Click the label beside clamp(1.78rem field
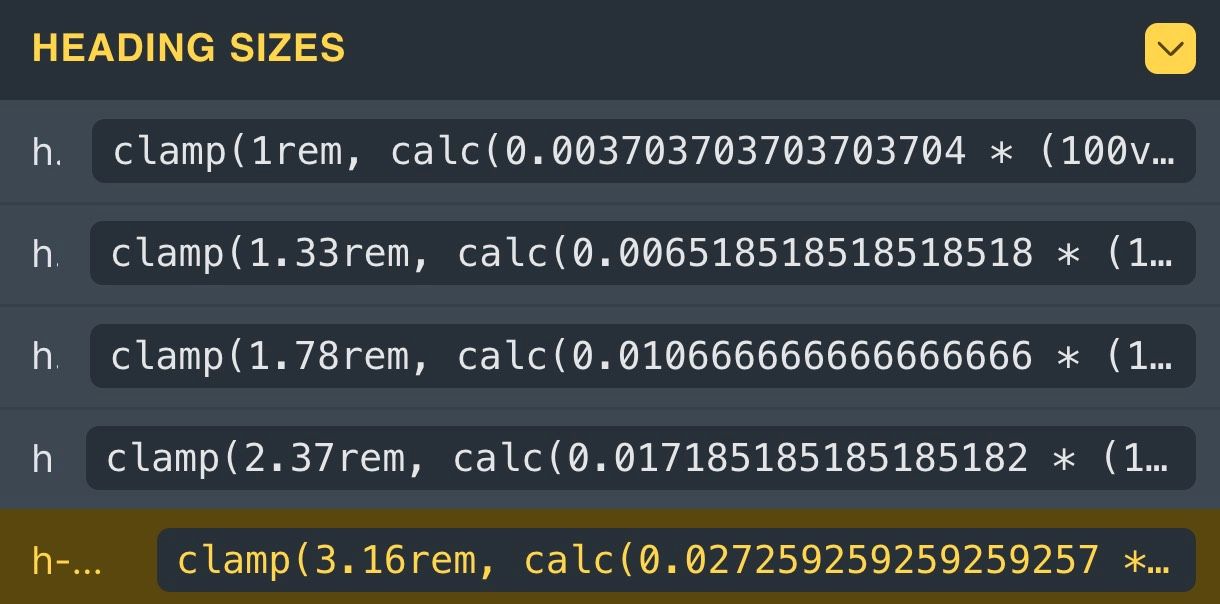The width and height of the screenshot is (1220, 604). click(45, 357)
